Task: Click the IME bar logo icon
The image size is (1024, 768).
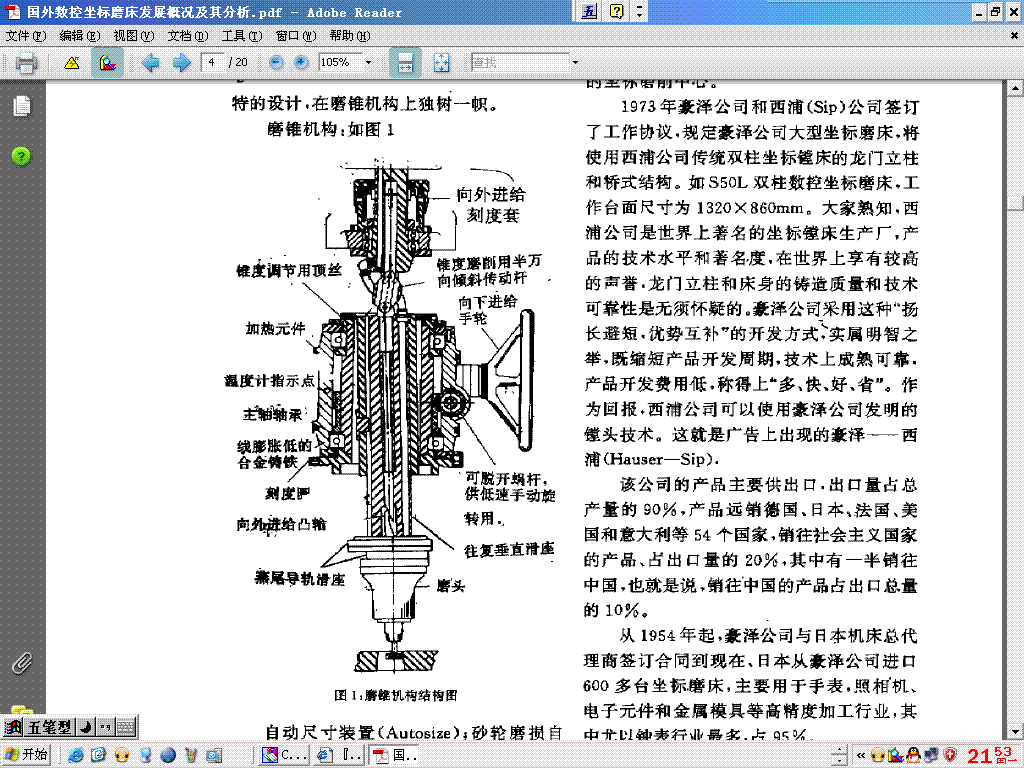Action: coord(13,727)
